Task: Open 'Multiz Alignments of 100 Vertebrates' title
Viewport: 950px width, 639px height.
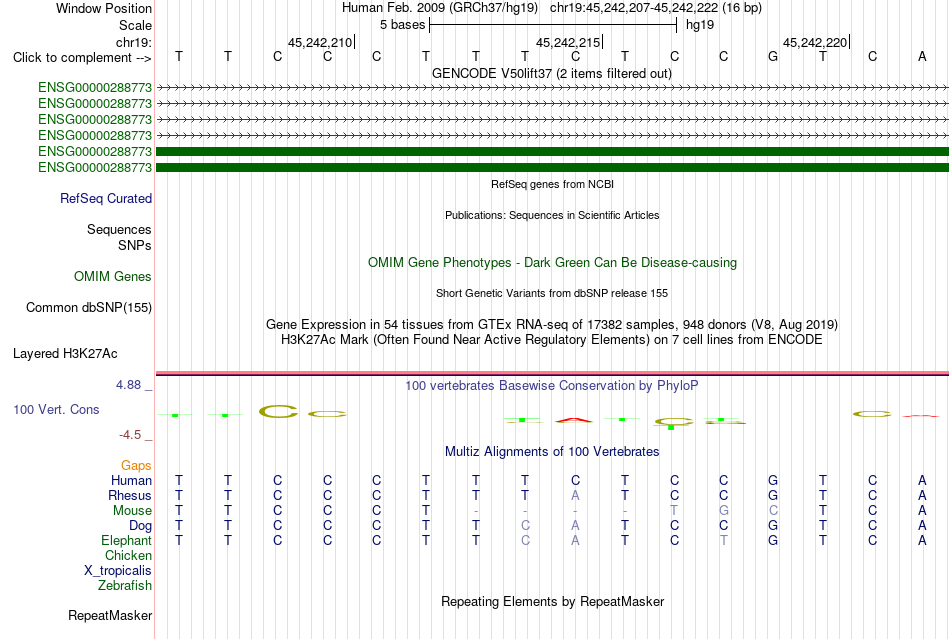Action: [552, 451]
